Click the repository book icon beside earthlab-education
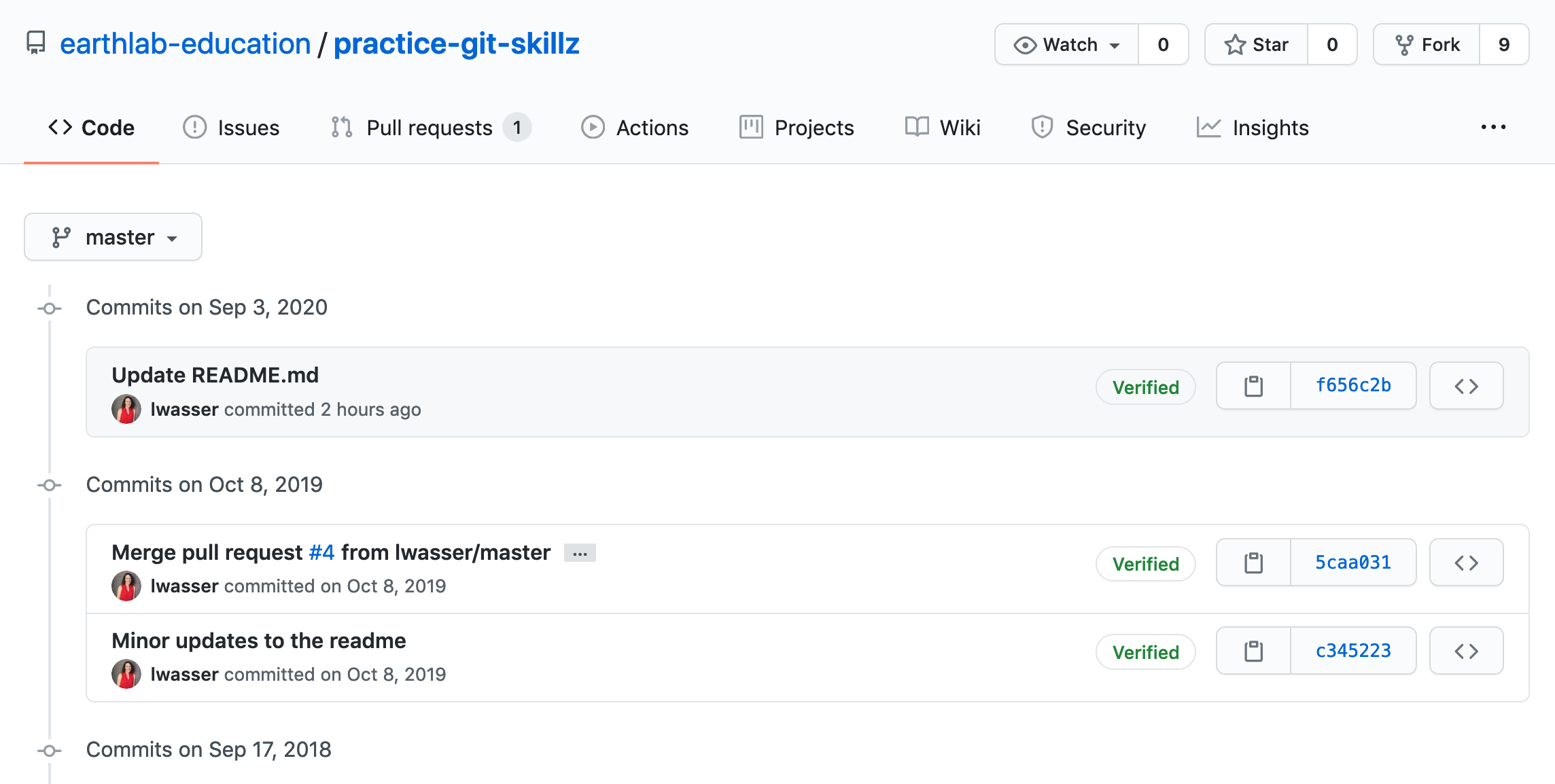1555x784 pixels. [x=36, y=43]
